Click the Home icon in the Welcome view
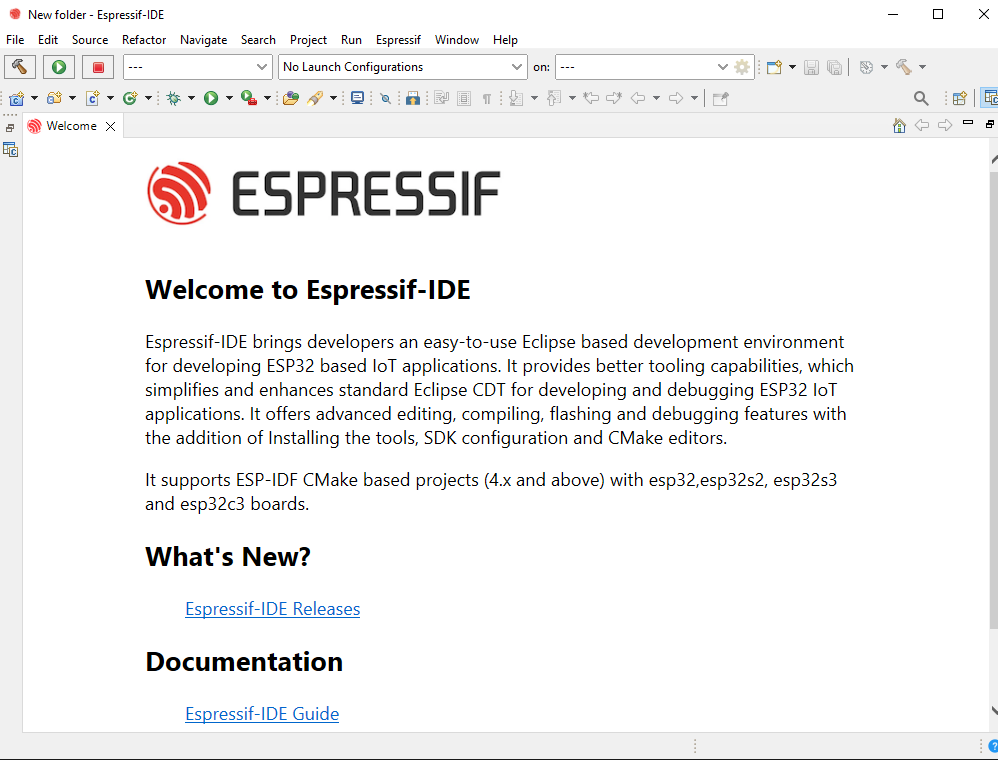Screen dimensions: 998x760 coord(899,125)
